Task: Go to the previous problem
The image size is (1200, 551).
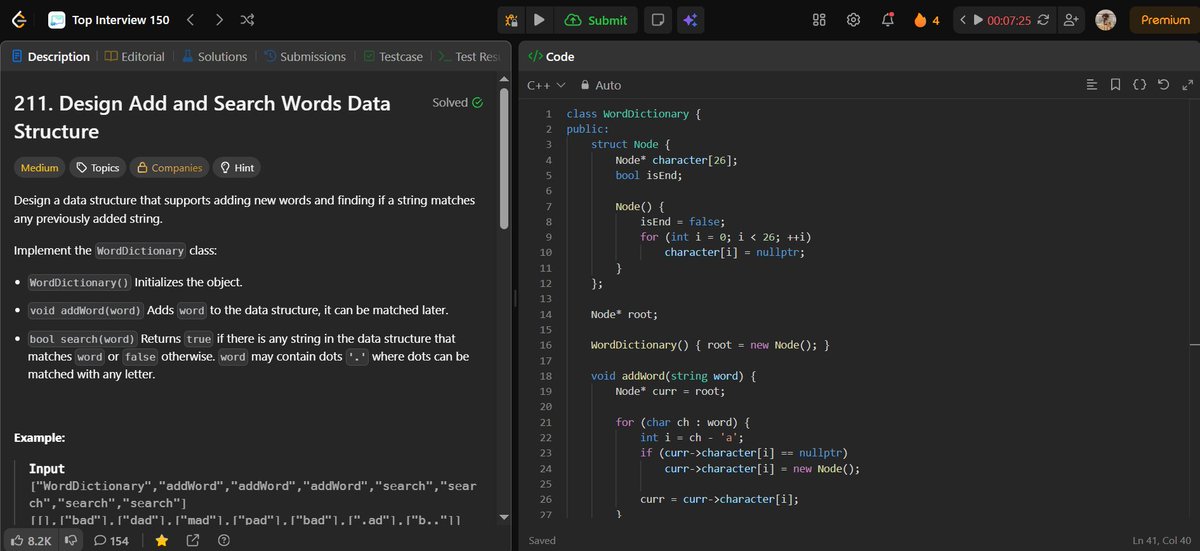Action: coord(191,20)
